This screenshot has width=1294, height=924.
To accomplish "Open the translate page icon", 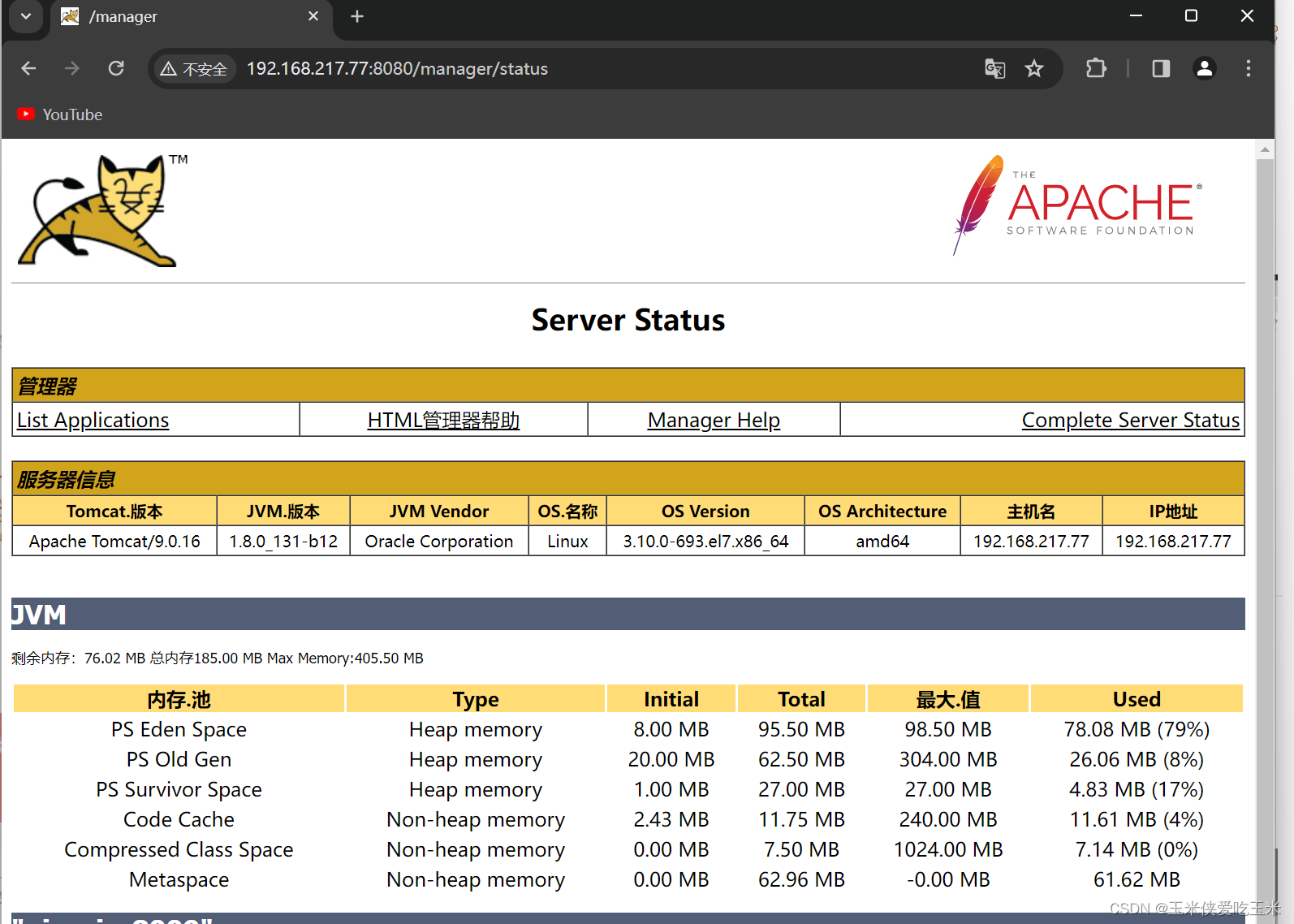I will 994,69.
